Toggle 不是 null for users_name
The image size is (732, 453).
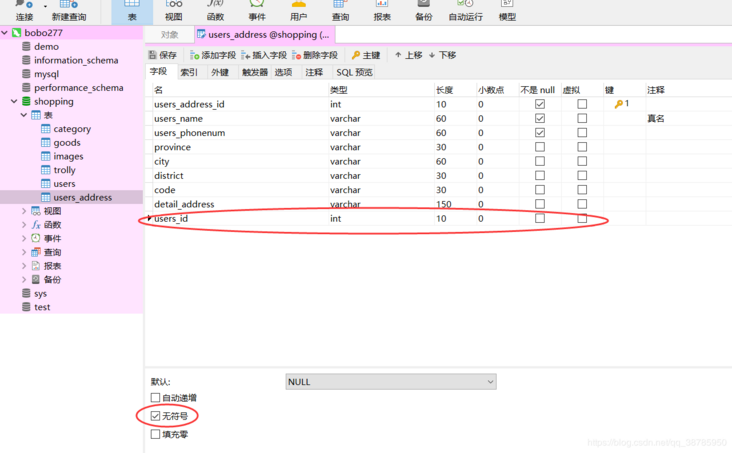[540, 118]
